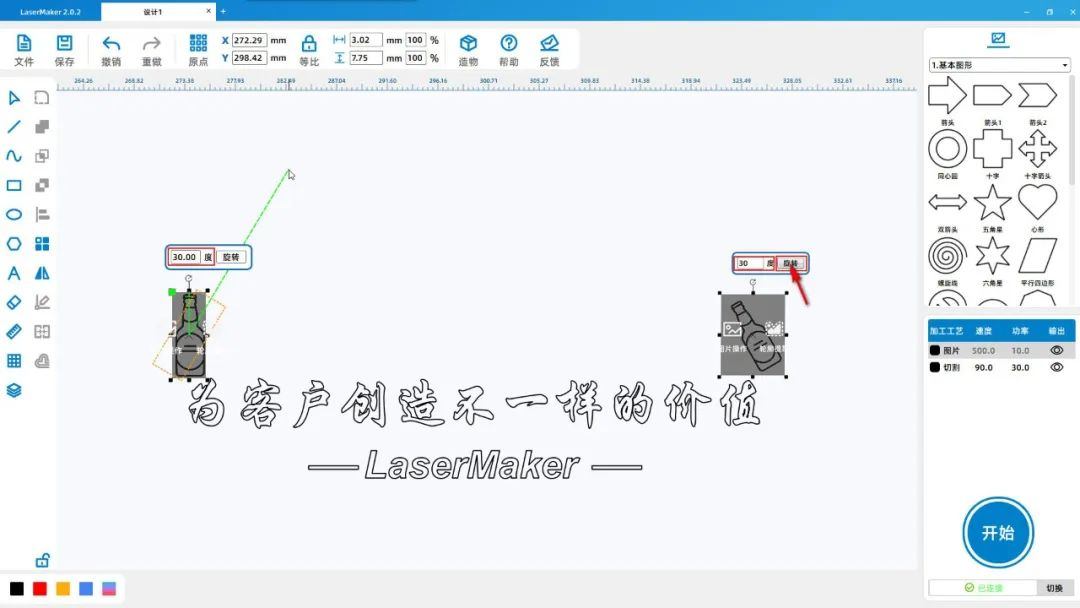The image size is (1080, 608).
Task: Insert the 心形 heart shape
Action: pos(1037,203)
